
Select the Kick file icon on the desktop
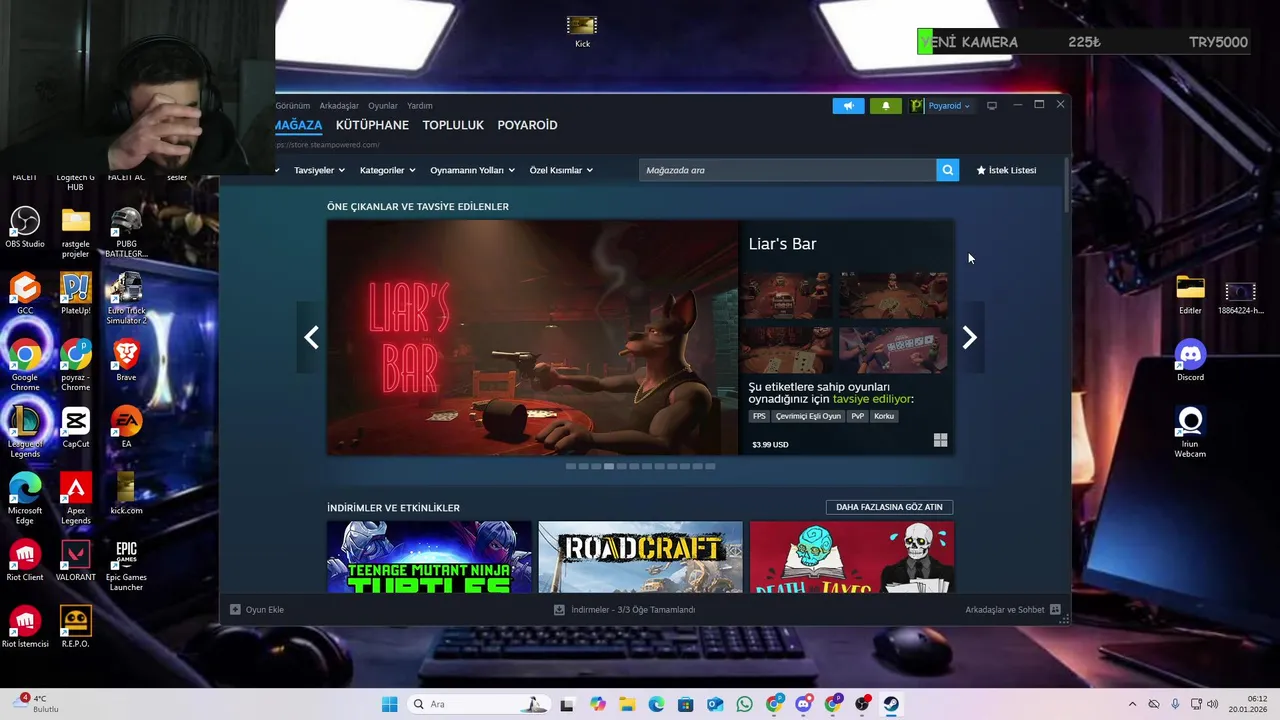[x=582, y=31]
